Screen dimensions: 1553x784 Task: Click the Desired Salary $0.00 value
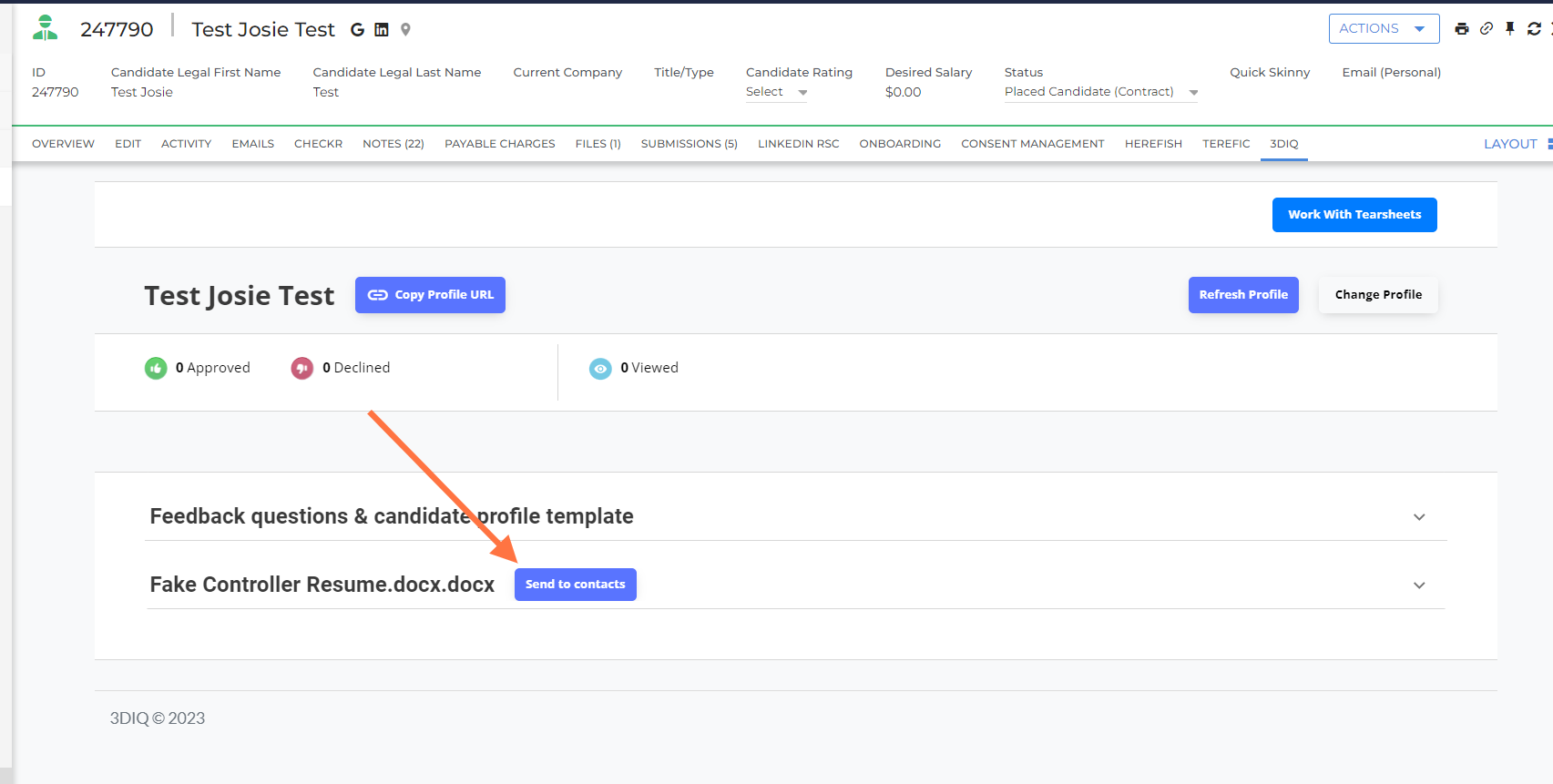[904, 92]
